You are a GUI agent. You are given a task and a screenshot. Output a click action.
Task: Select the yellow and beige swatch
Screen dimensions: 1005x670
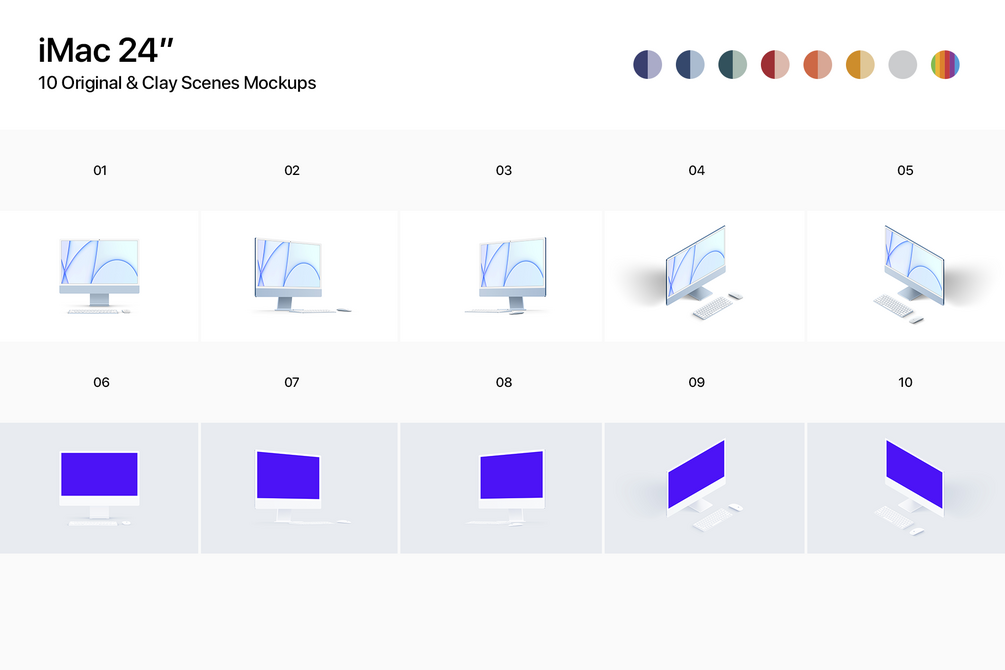[860, 65]
